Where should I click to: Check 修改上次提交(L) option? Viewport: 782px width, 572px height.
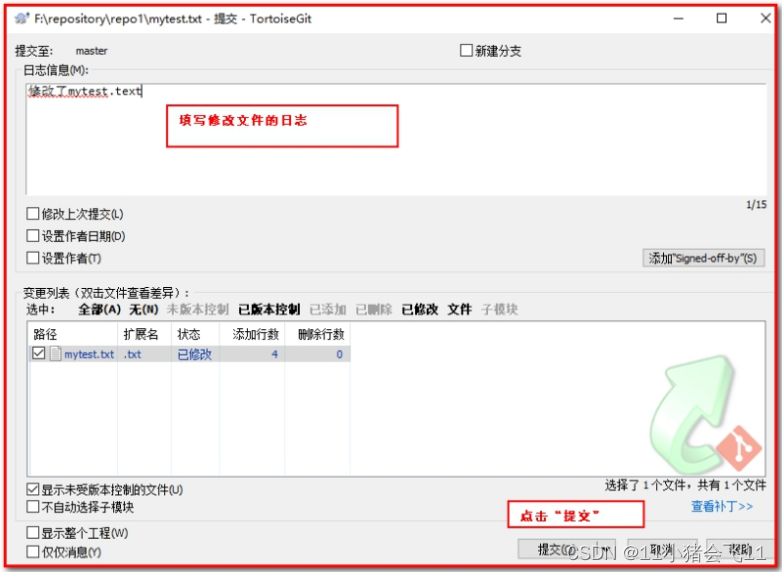(x=33, y=214)
